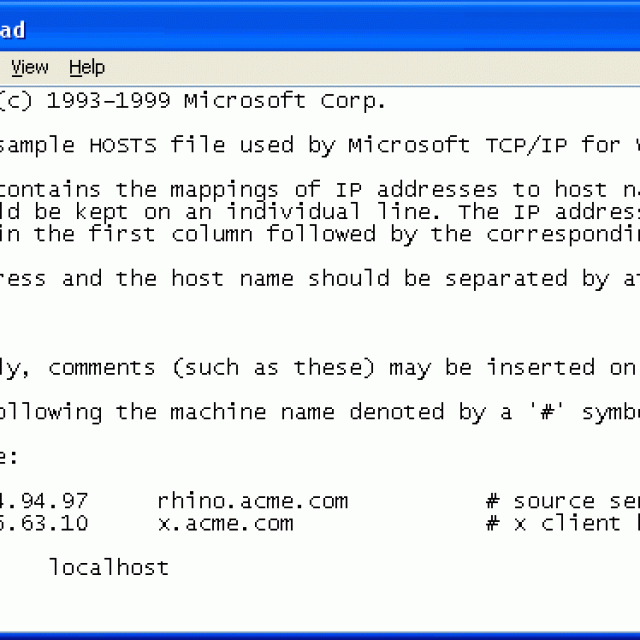Click the '.94.97' IP address fragment
The width and height of the screenshot is (640, 640).
pos(44,501)
